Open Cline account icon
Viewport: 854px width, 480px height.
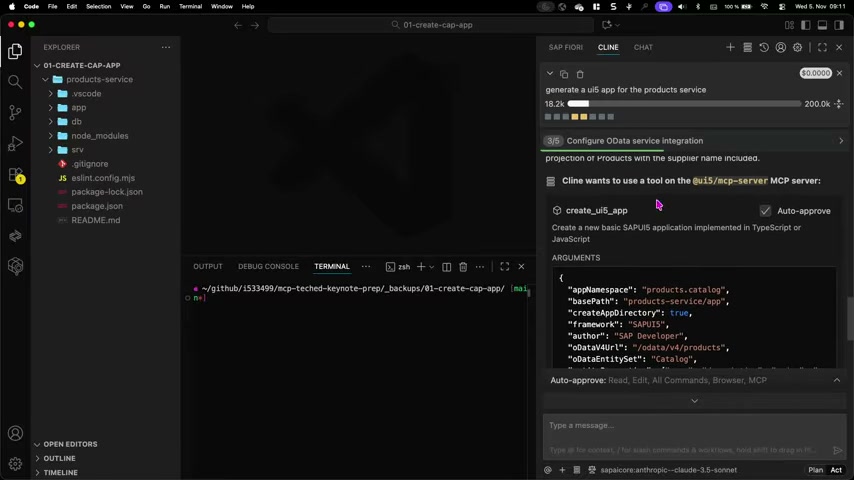click(780, 47)
